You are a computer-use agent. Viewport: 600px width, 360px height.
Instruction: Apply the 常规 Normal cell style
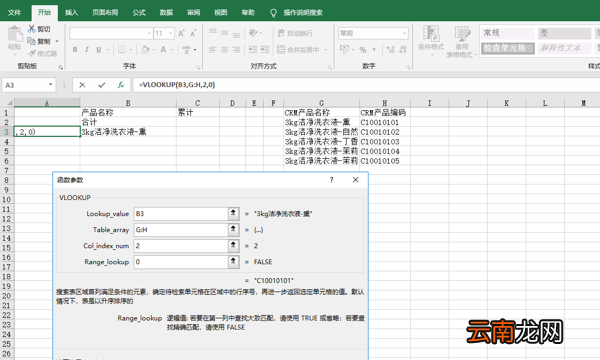click(x=507, y=33)
